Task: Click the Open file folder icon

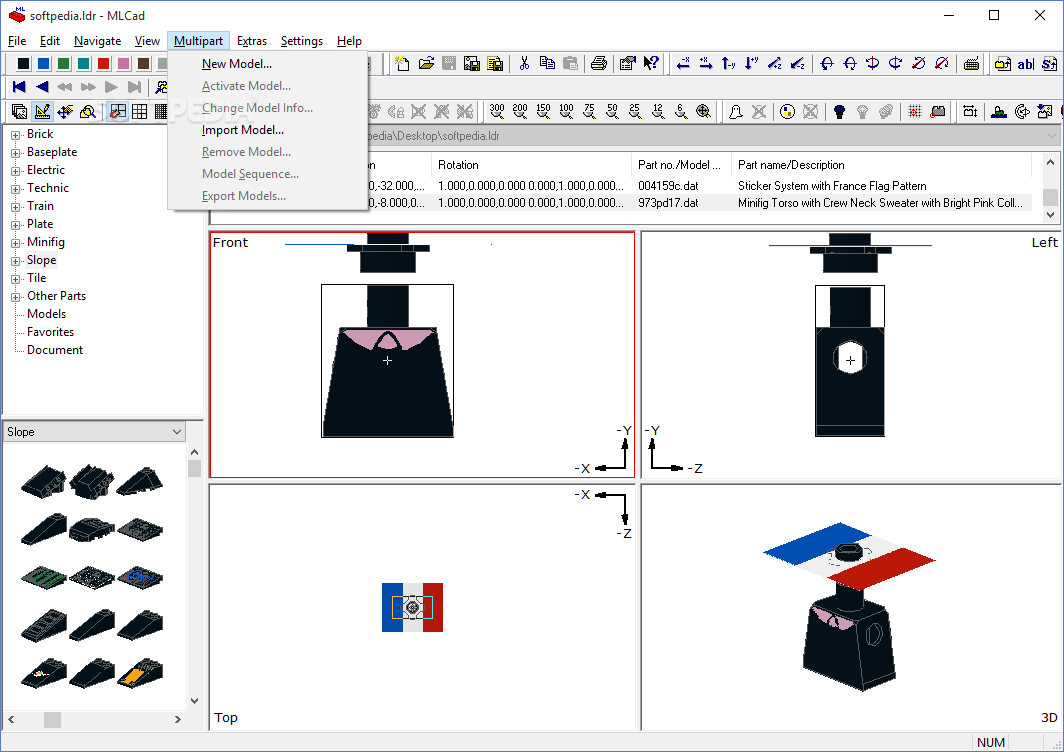Action: pos(426,64)
